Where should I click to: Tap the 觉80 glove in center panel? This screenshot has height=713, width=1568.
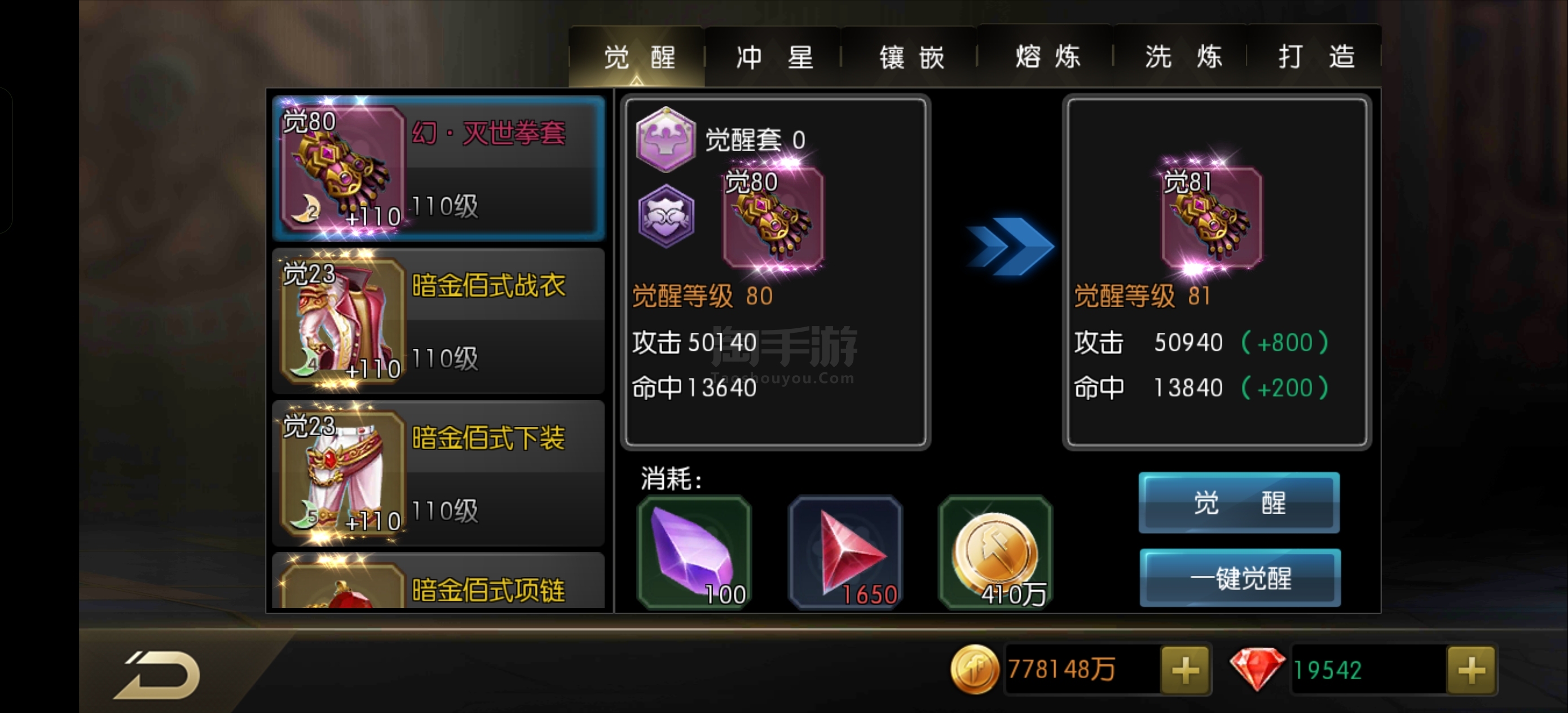[773, 217]
